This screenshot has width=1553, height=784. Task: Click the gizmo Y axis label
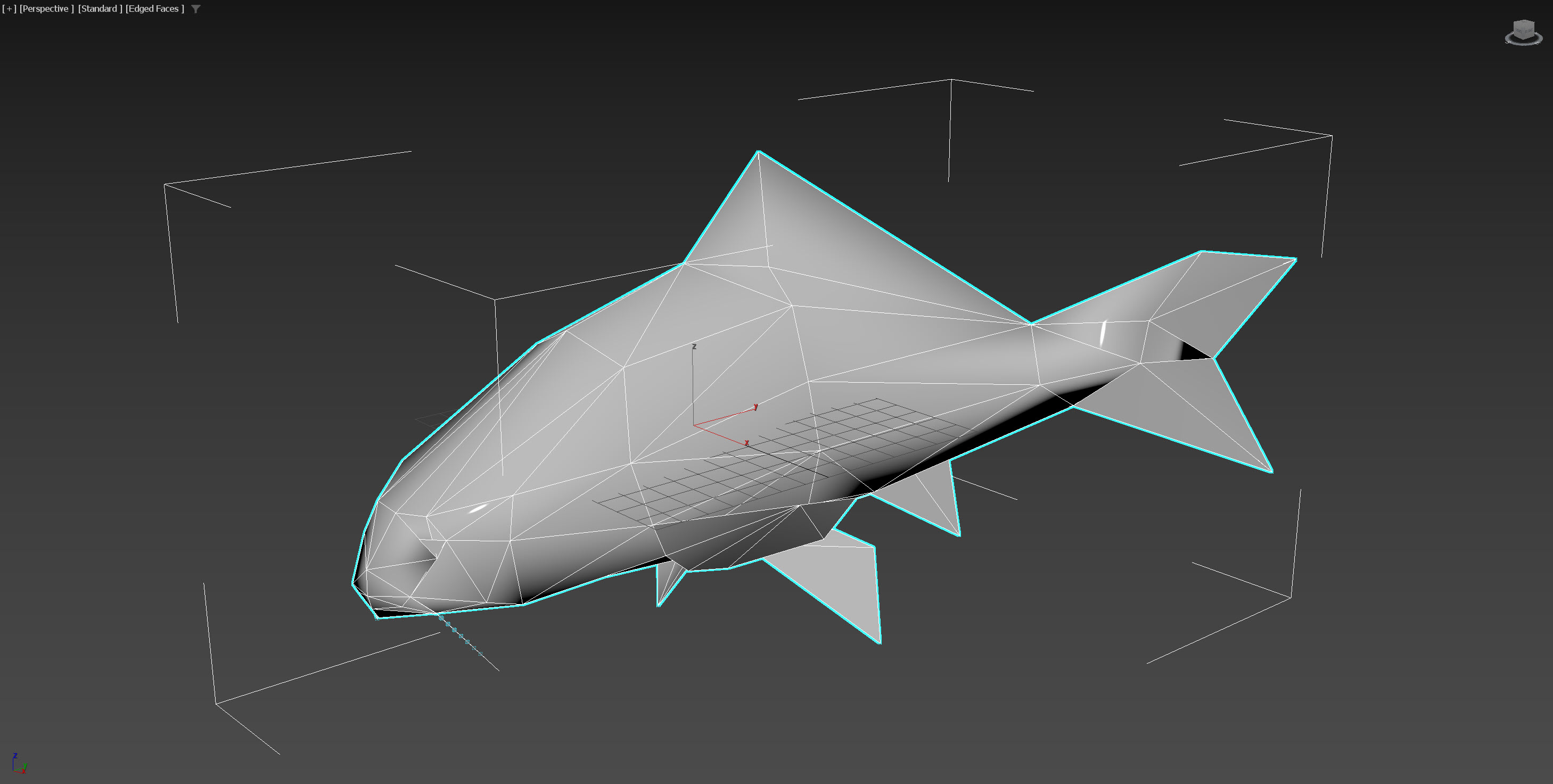click(x=756, y=407)
